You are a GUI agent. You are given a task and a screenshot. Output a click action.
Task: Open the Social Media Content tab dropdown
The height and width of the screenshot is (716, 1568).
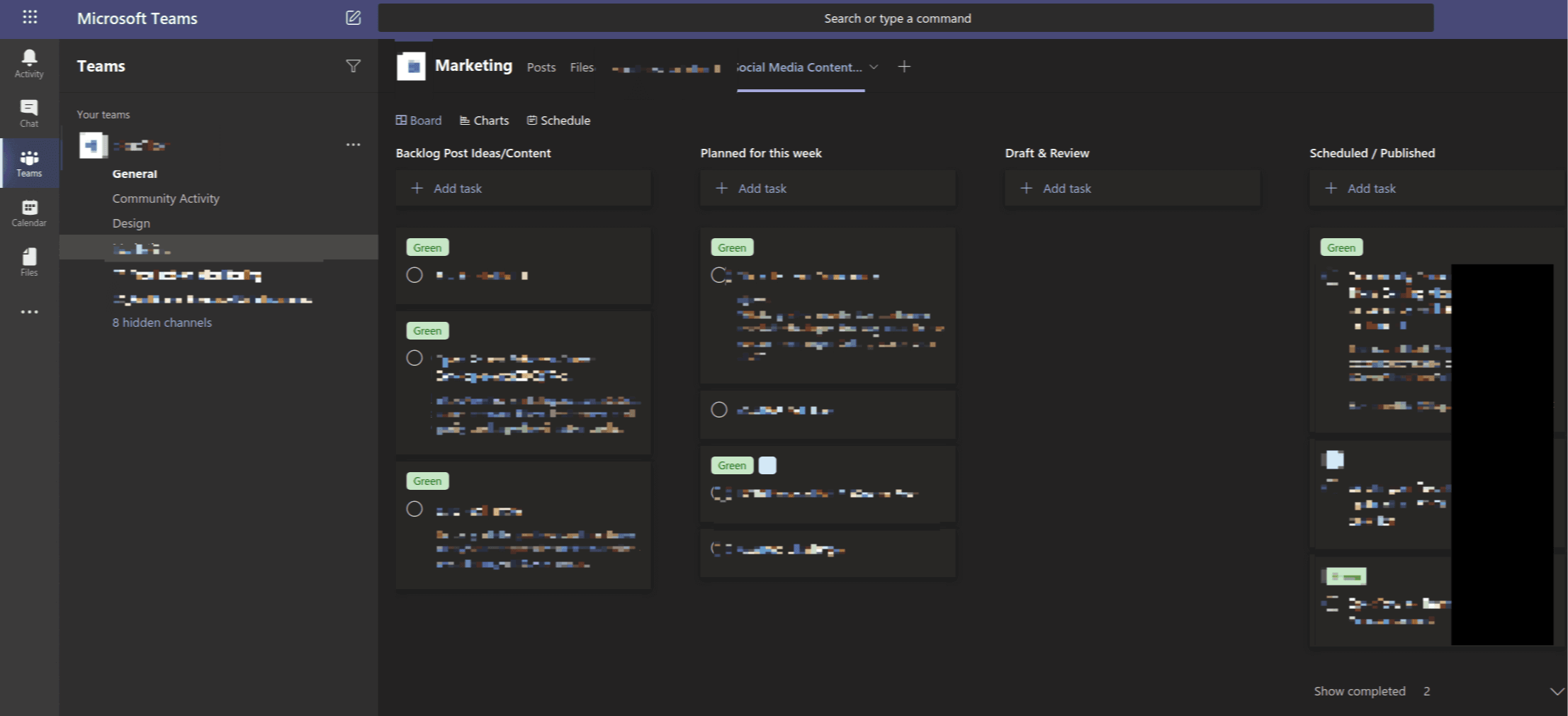[874, 67]
